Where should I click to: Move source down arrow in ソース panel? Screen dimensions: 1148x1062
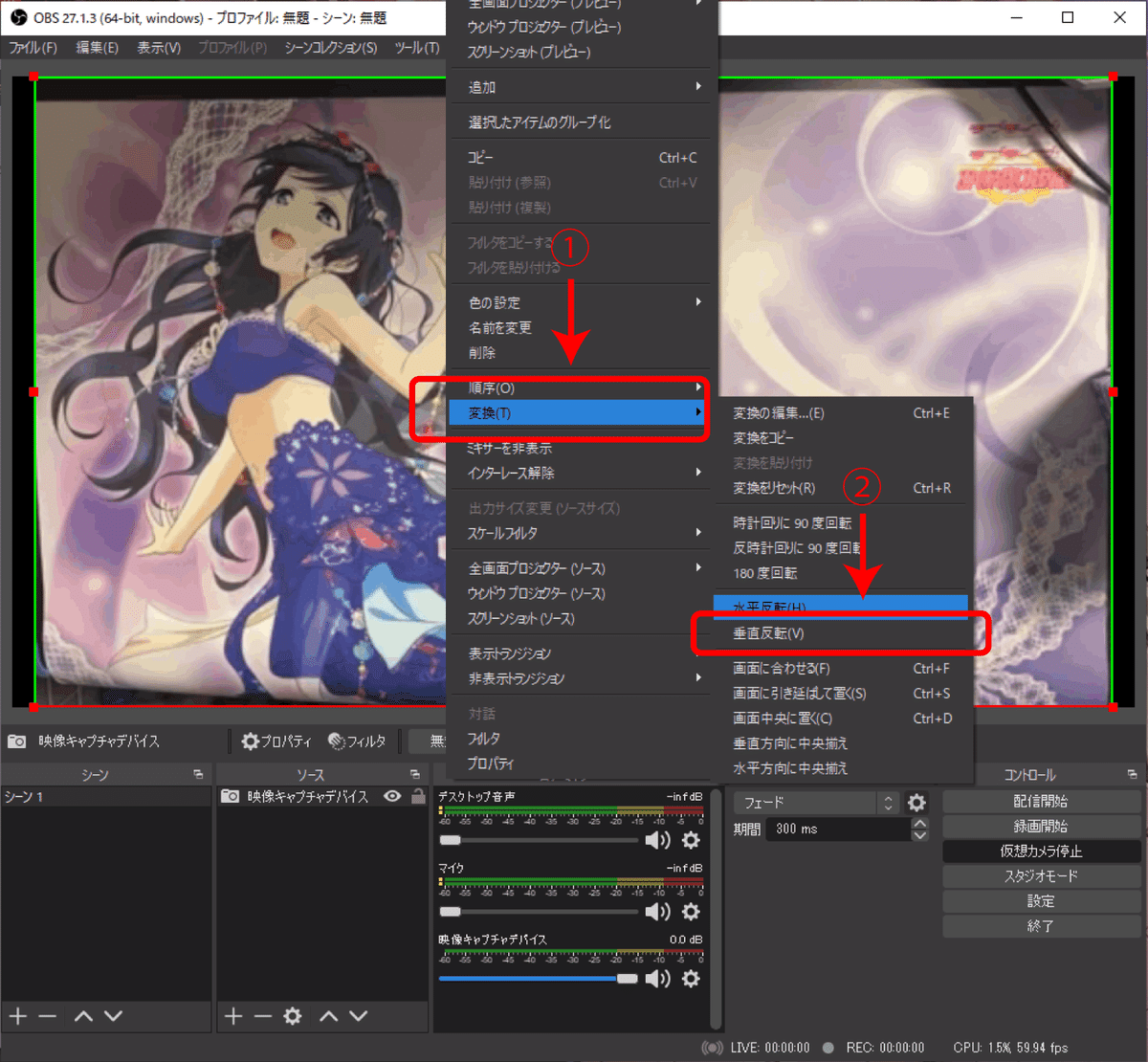click(x=358, y=1016)
